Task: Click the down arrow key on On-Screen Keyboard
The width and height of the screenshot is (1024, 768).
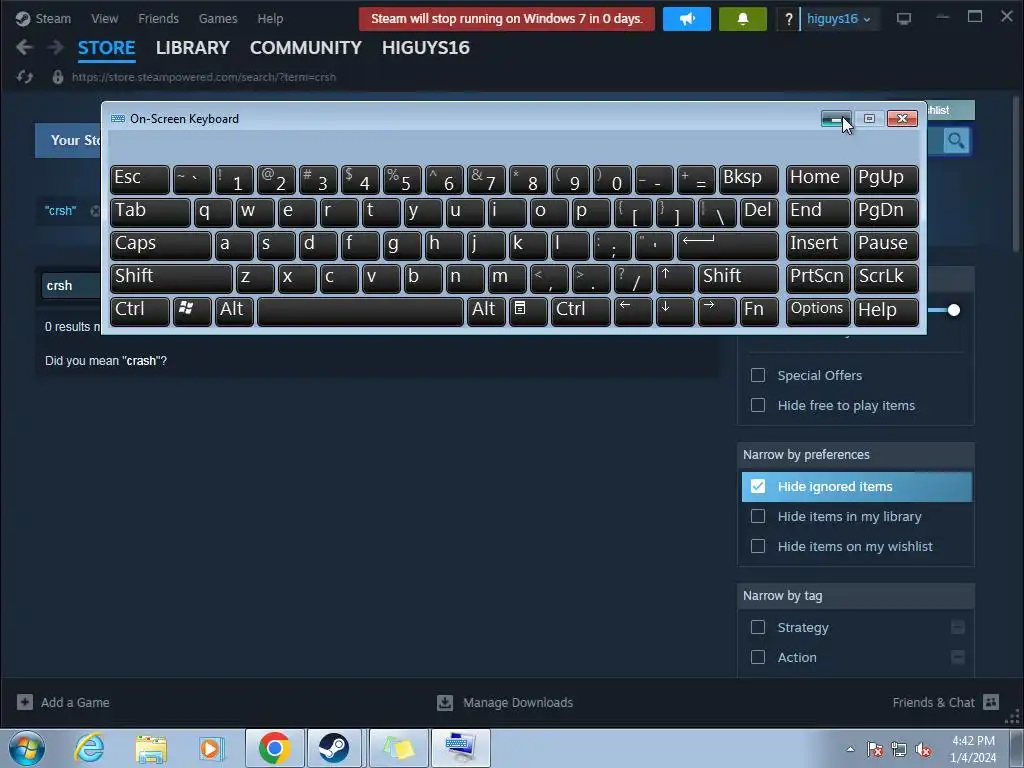Action: tap(675, 311)
